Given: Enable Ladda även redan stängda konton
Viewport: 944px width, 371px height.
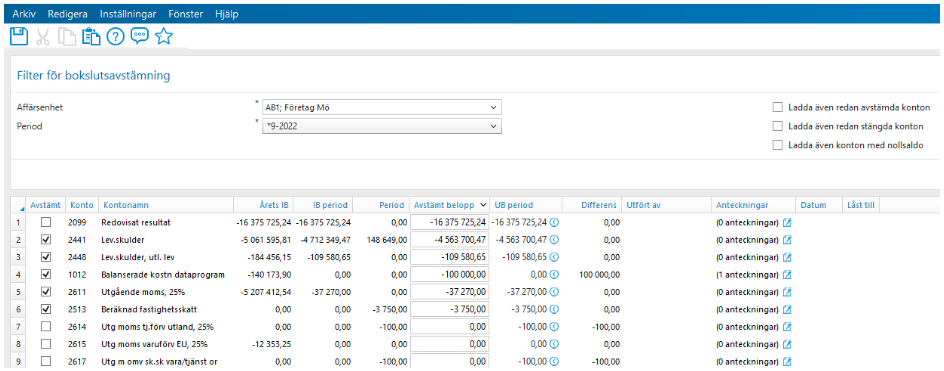Looking at the screenshot, I should click(777, 126).
